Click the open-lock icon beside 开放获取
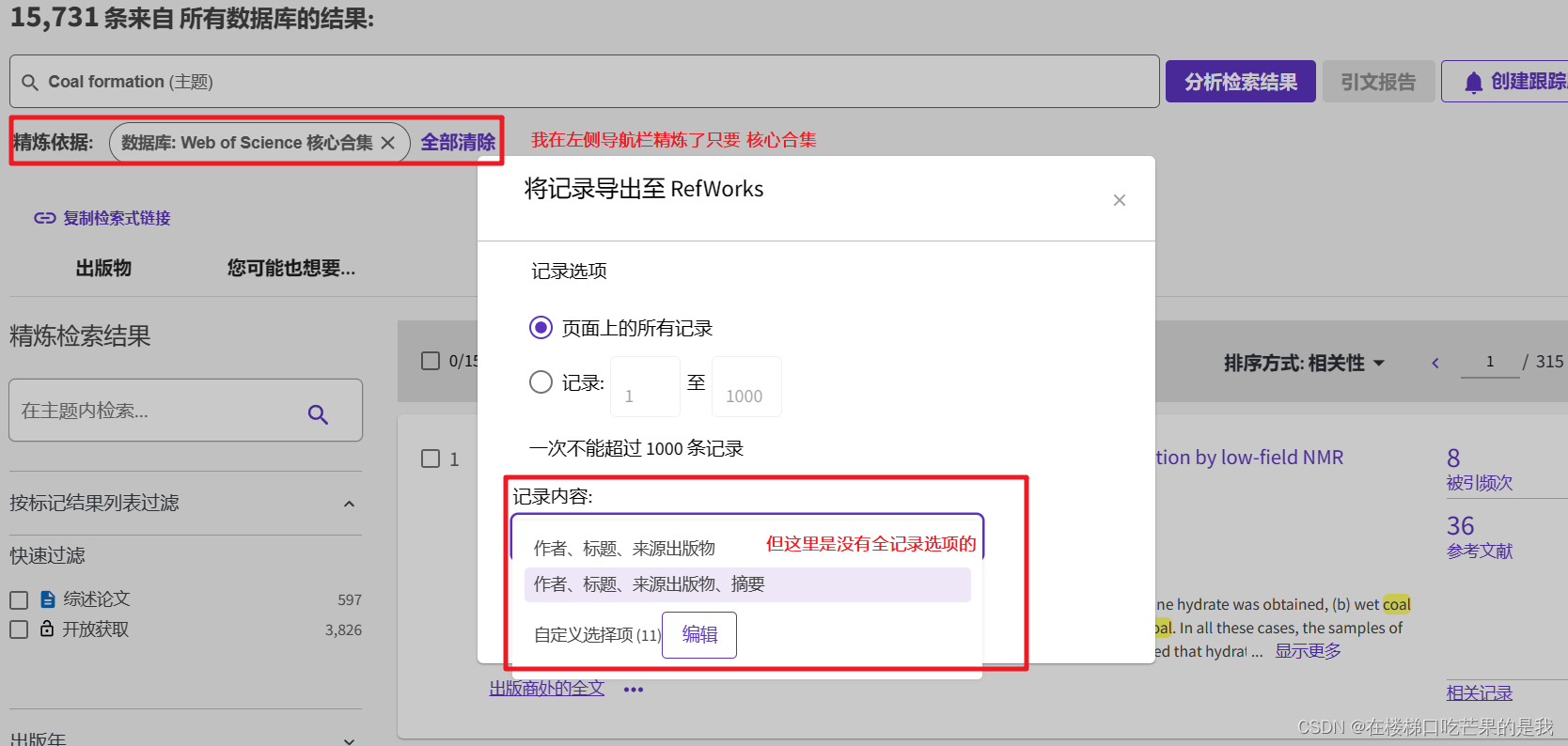Image resolution: width=1568 pixels, height=746 pixels. pos(47,629)
